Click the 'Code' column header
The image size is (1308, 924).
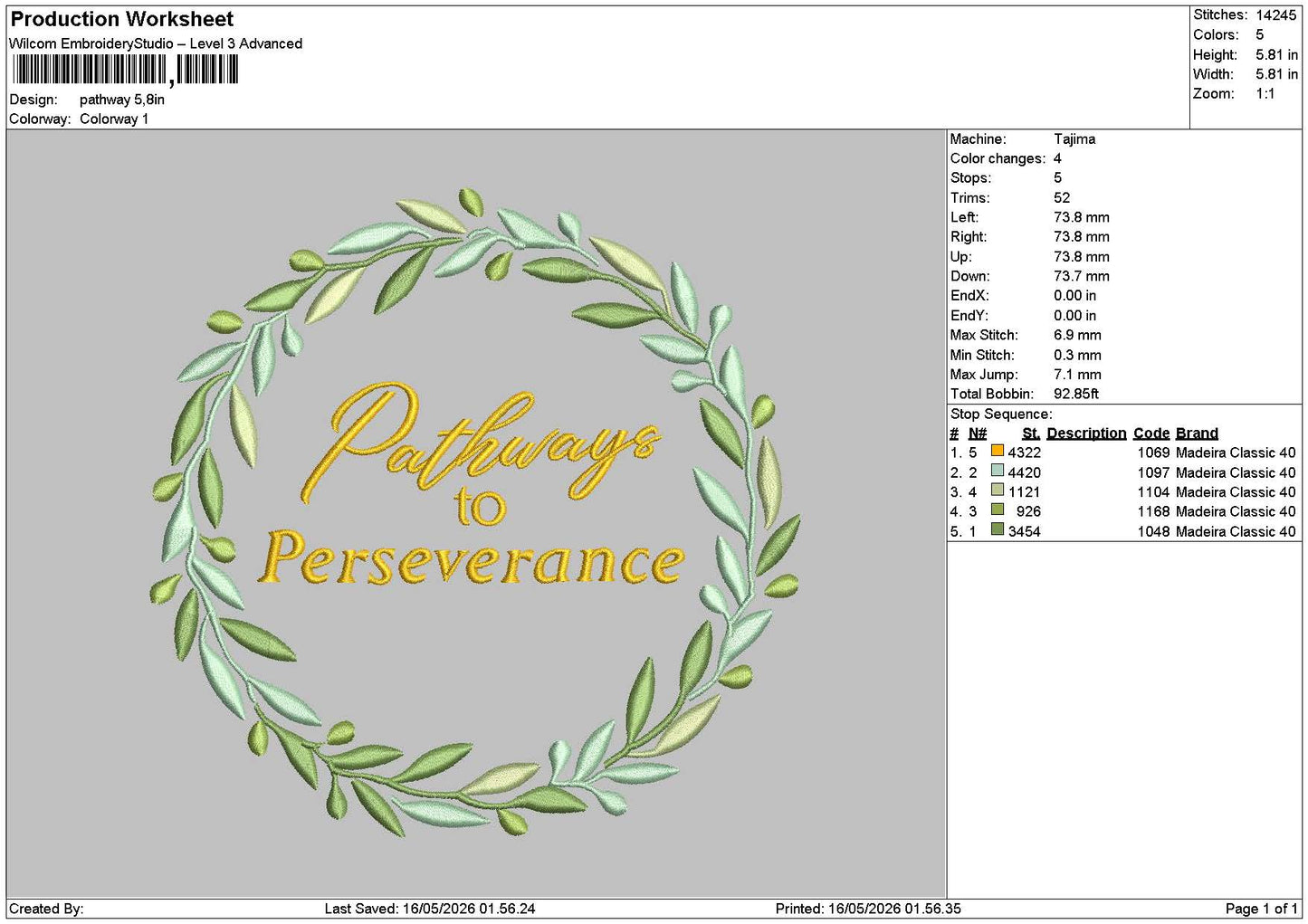click(1151, 433)
